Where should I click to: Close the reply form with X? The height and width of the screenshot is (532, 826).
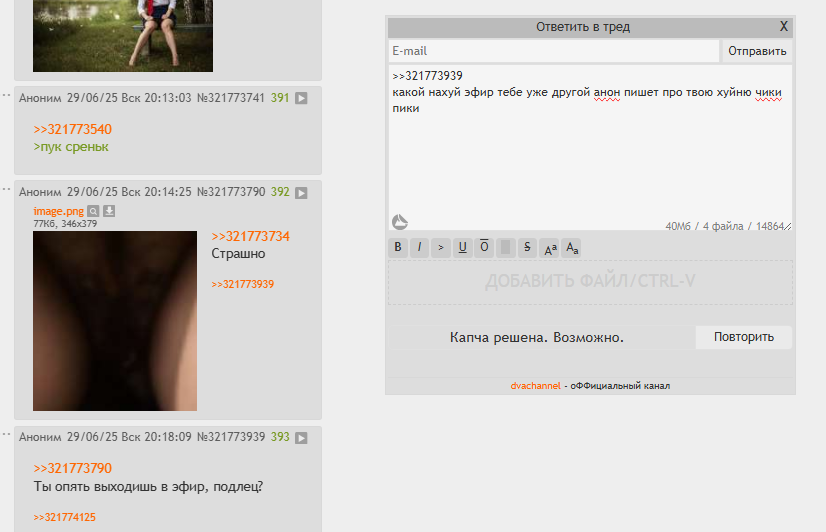(x=784, y=26)
